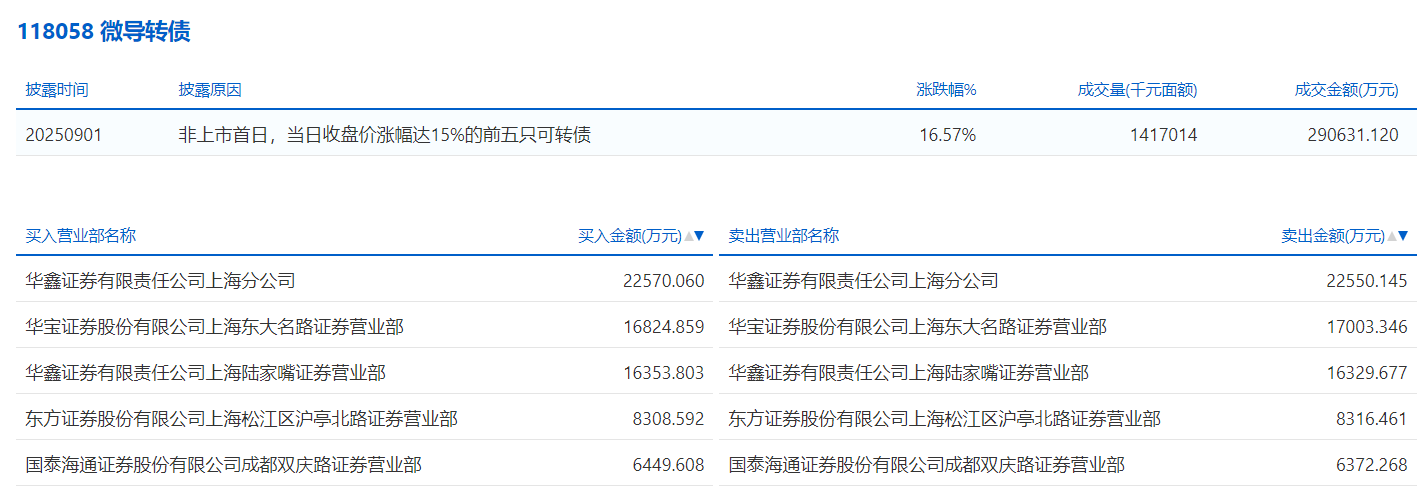Click the 成交金额(万元) column header
1428x489 pixels.
click(x=1346, y=90)
